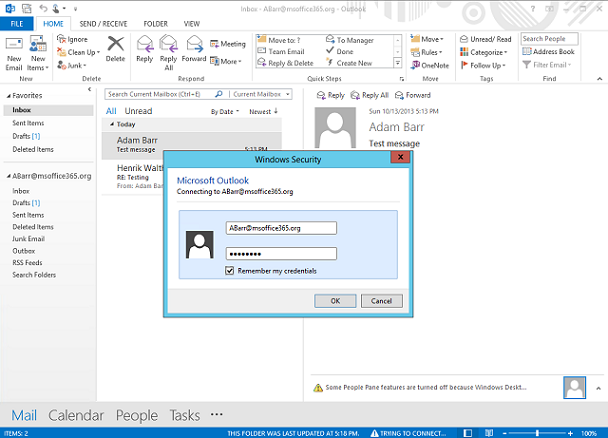The width and height of the screenshot is (608, 438).
Task: Click Forward in the reading pane
Action: (413, 95)
